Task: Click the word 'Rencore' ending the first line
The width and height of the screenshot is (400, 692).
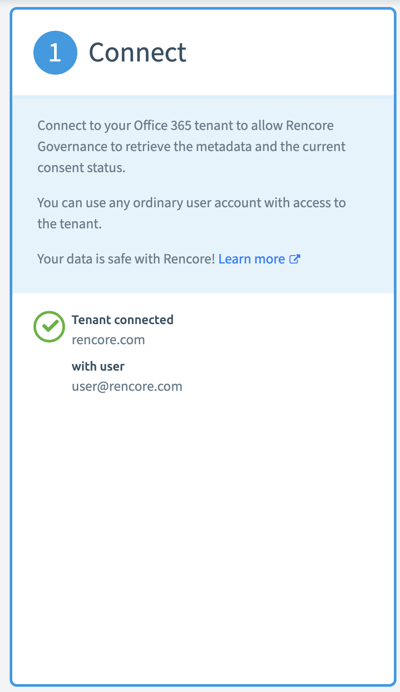Action: (x=310, y=125)
